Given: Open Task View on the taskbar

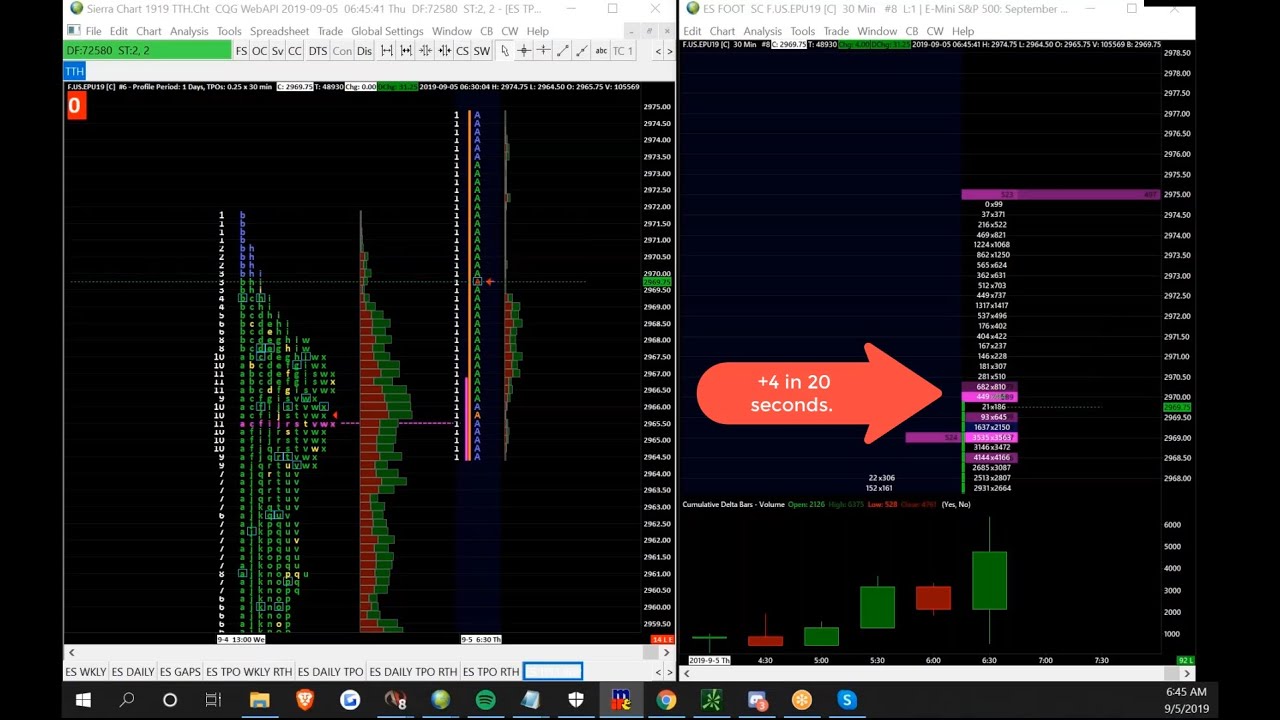Looking at the screenshot, I should [x=213, y=700].
